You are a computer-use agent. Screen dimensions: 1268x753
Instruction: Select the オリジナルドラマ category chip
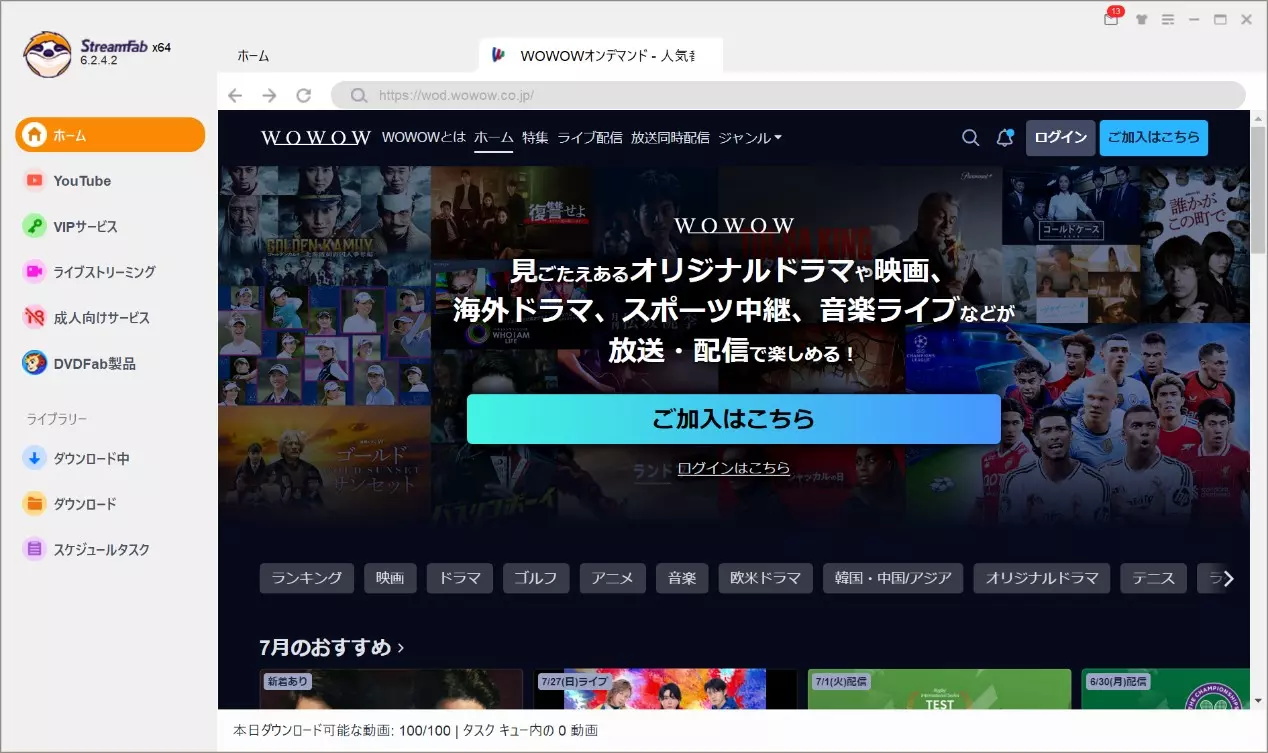pos(1042,578)
